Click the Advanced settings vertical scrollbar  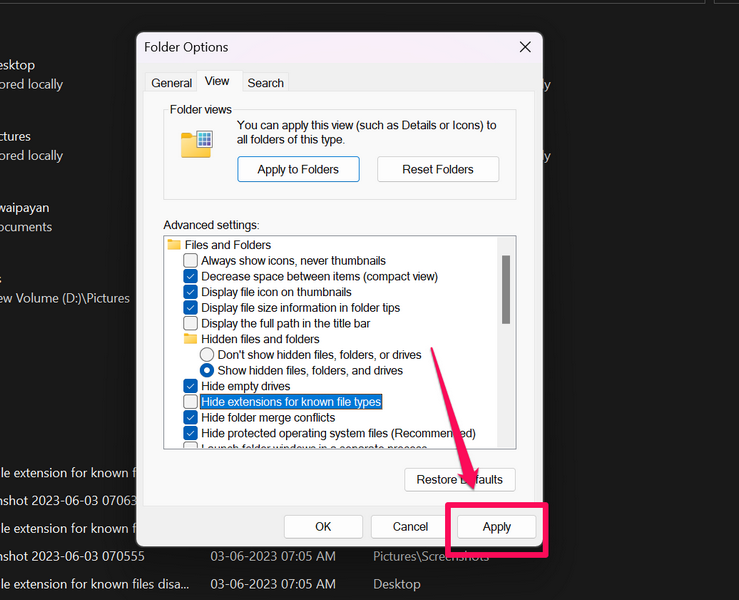[x=506, y=290]
